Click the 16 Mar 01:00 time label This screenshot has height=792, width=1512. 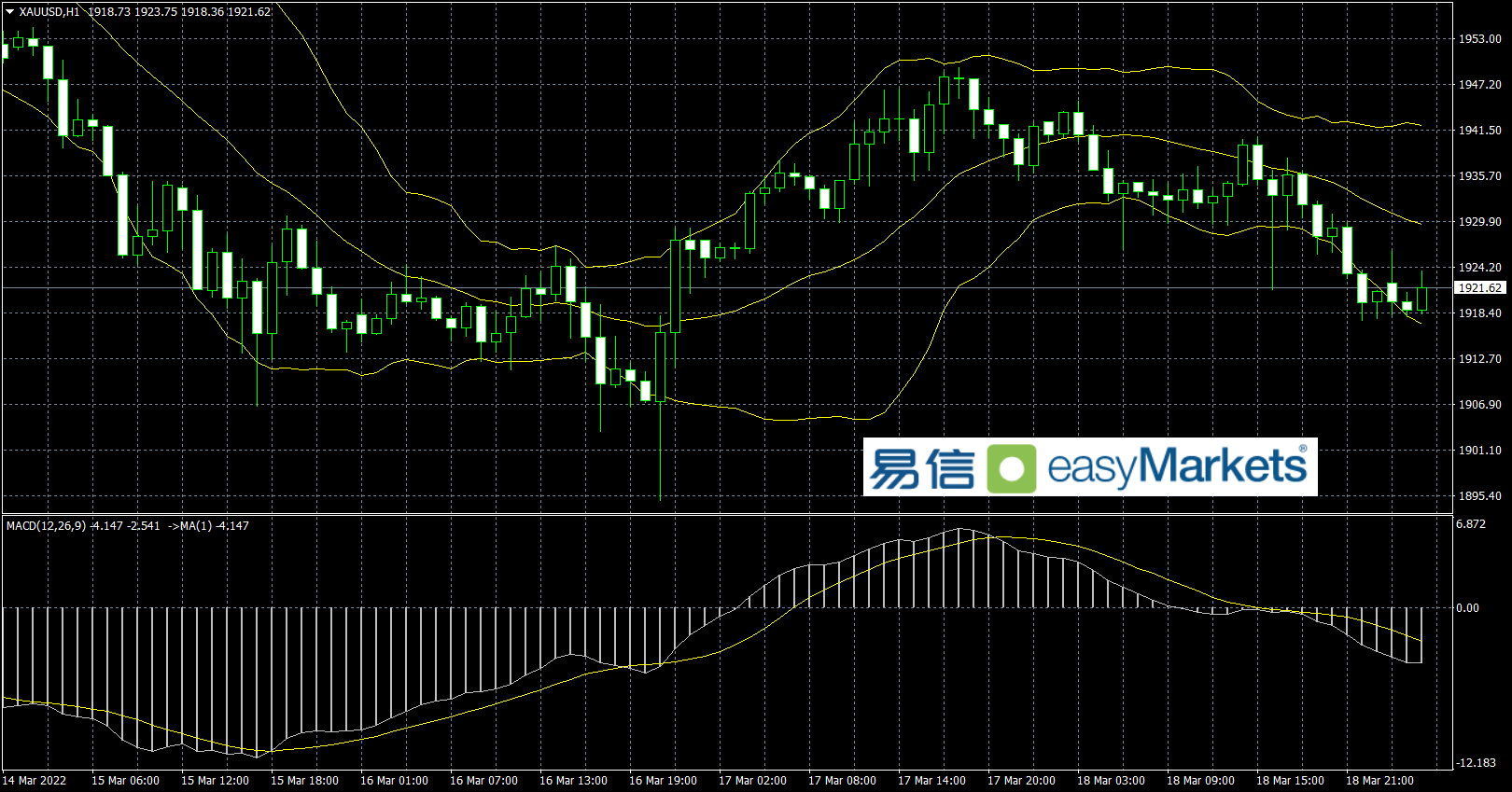[394, 781]
